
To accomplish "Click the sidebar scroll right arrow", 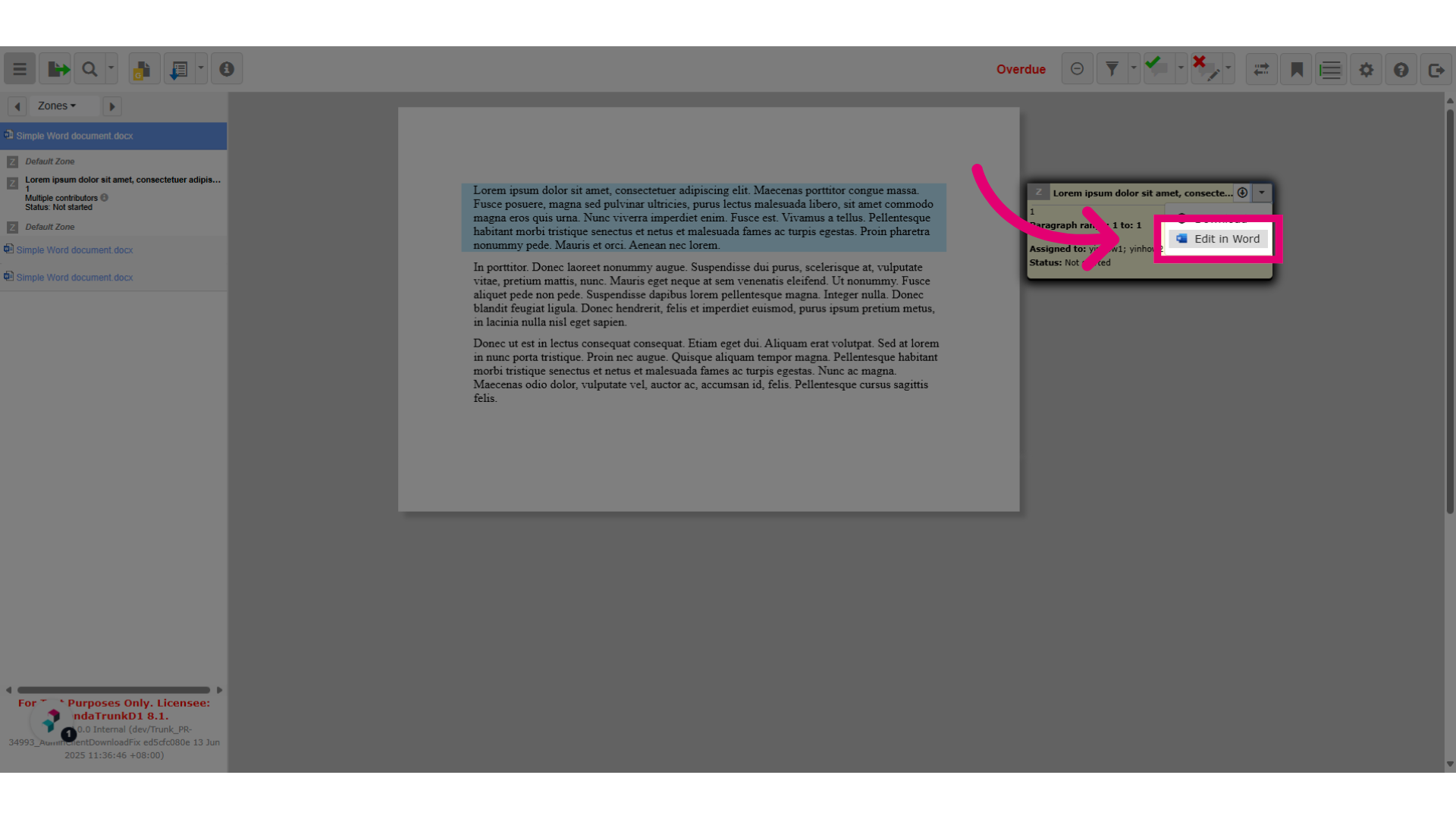I will pyautogui.click(x=219, y=690).
